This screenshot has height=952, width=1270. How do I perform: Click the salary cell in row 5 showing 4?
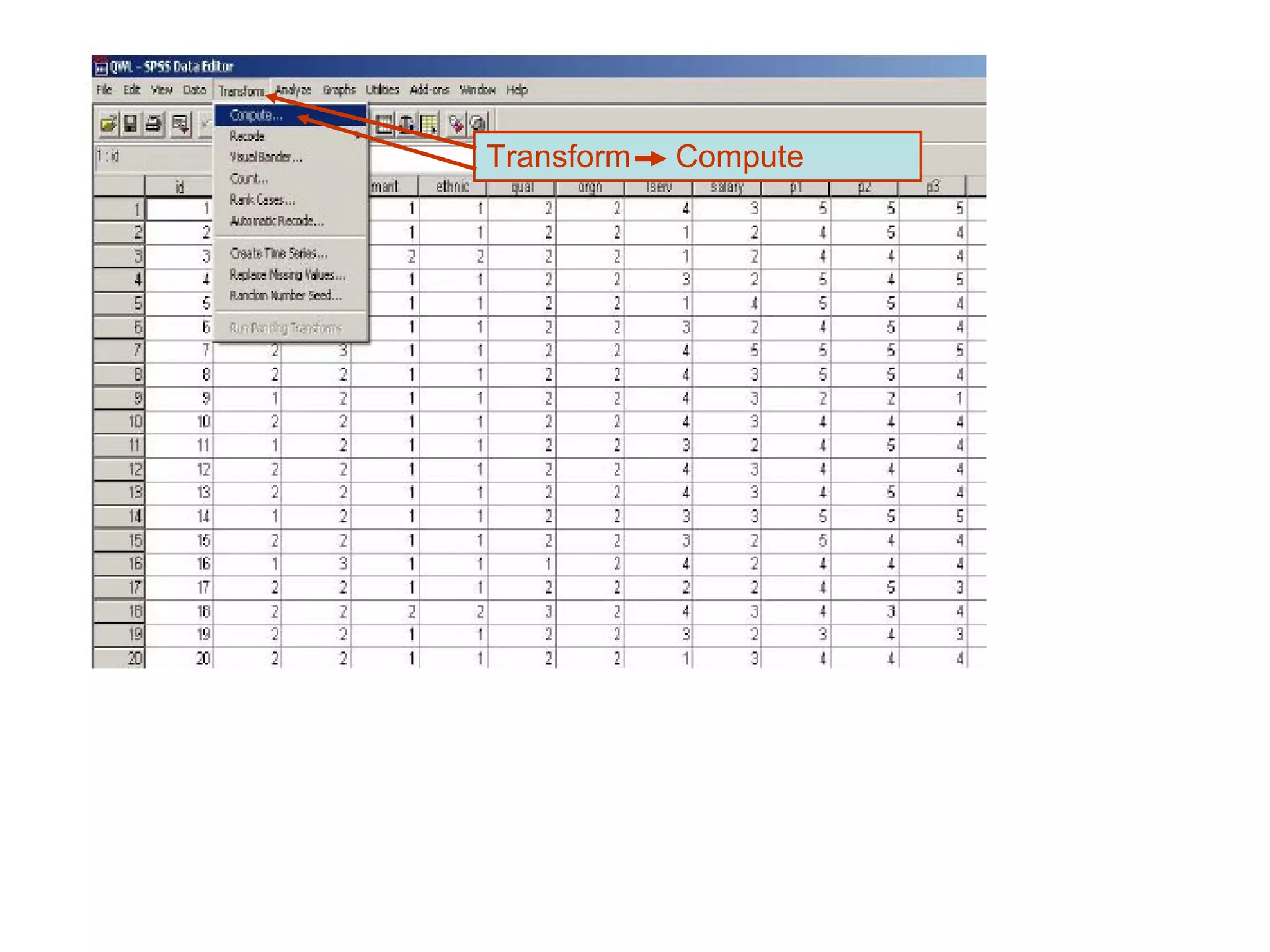click(x=727, y=304)
